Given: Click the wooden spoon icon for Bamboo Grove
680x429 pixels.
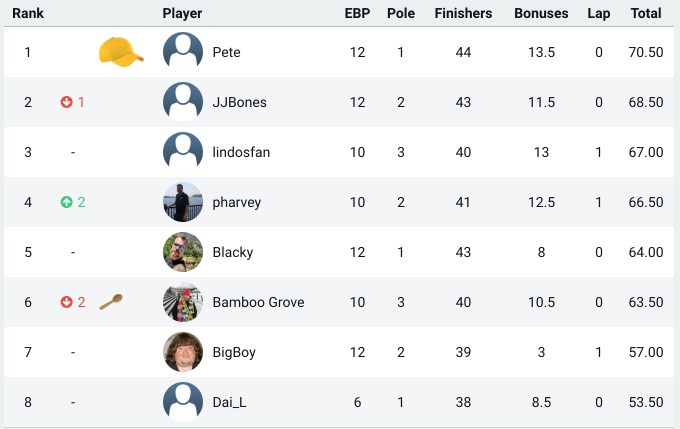Looking at the screenshot, I should [x=111, y=301].
